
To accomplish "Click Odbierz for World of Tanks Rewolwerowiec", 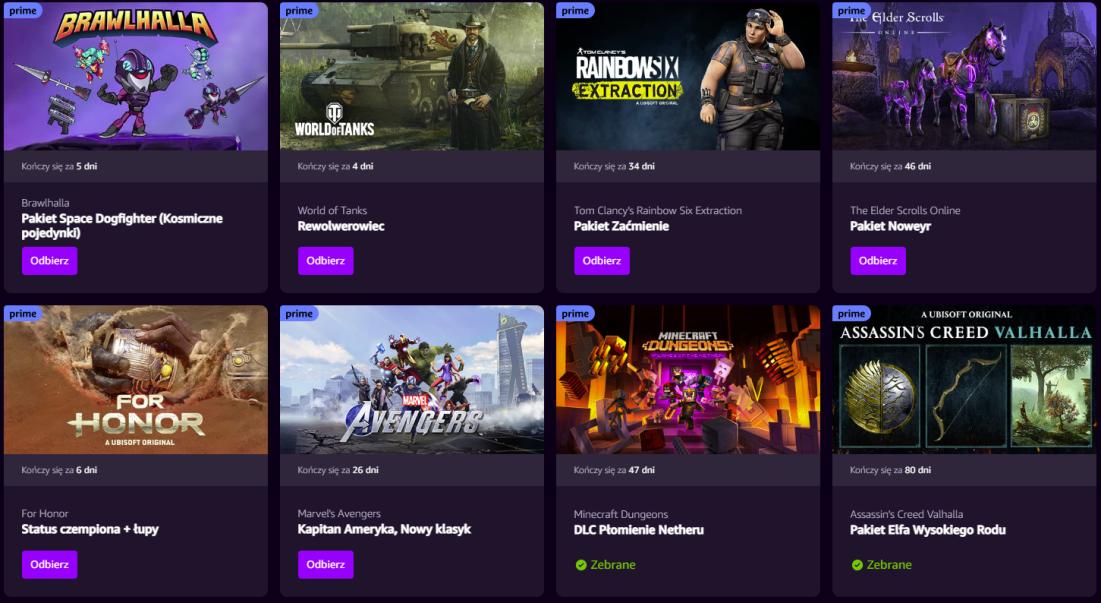I will [326, 260].
